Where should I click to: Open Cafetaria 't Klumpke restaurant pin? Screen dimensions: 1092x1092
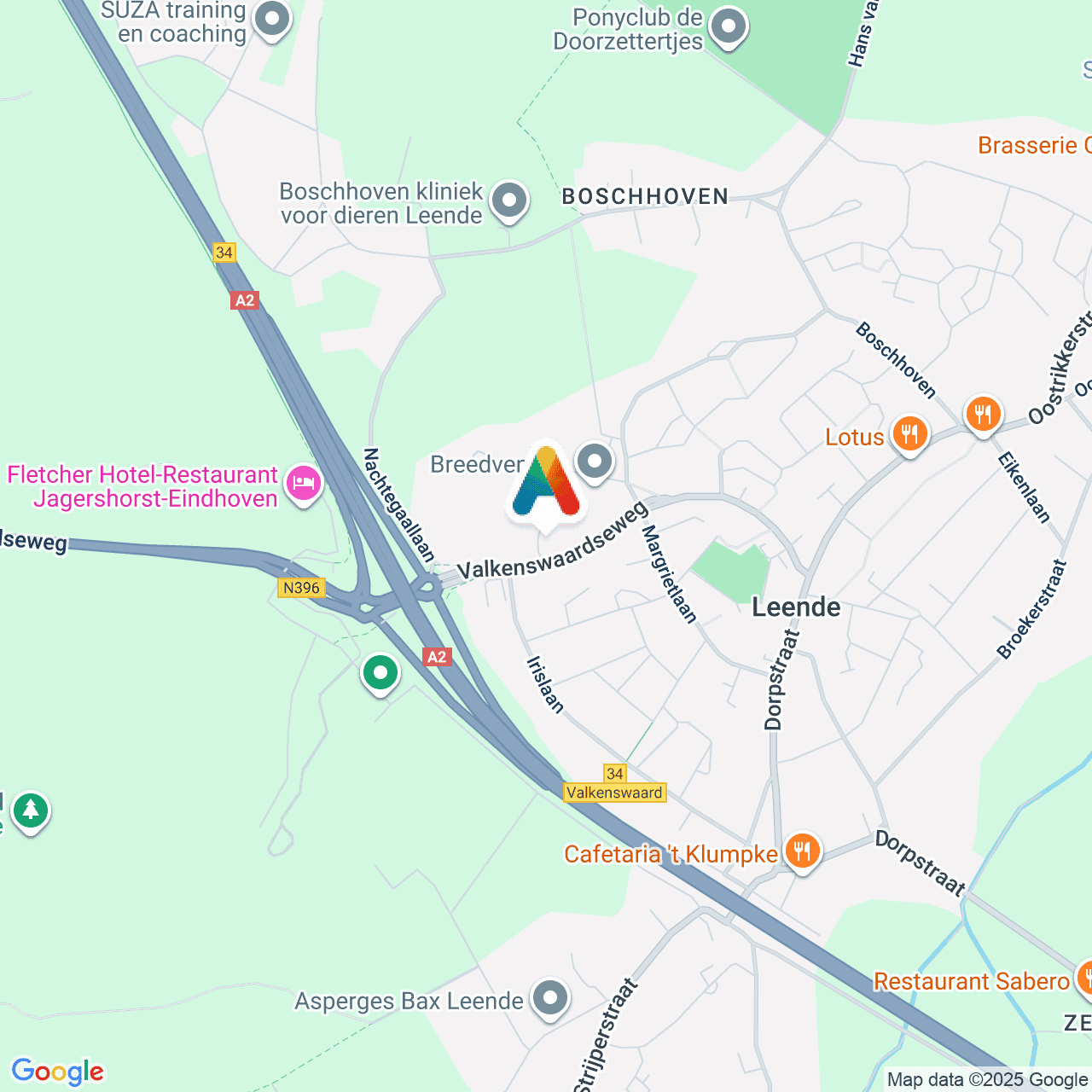[802, 852]
